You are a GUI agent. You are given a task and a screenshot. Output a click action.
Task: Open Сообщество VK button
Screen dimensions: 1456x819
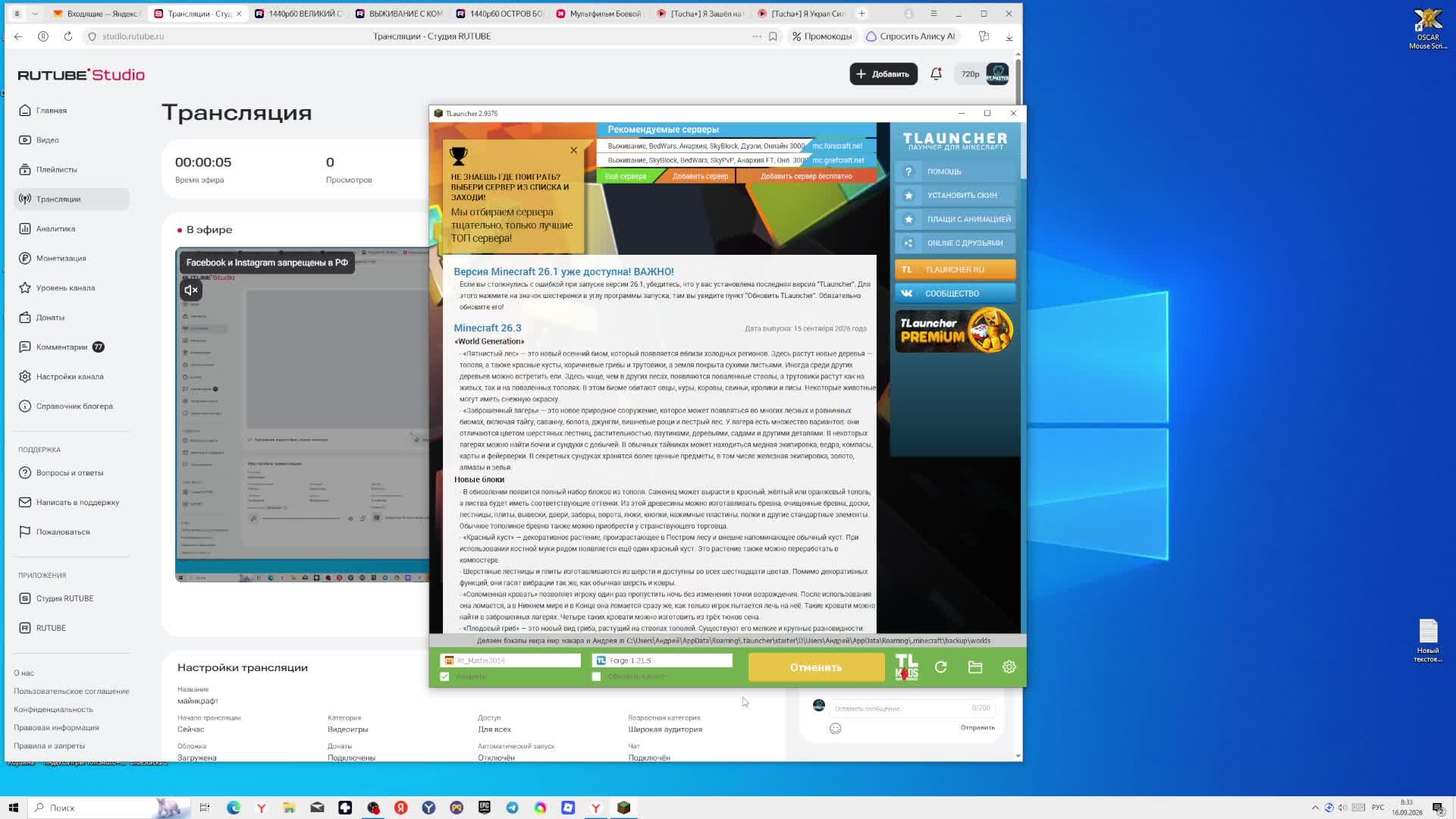point(955,293)
